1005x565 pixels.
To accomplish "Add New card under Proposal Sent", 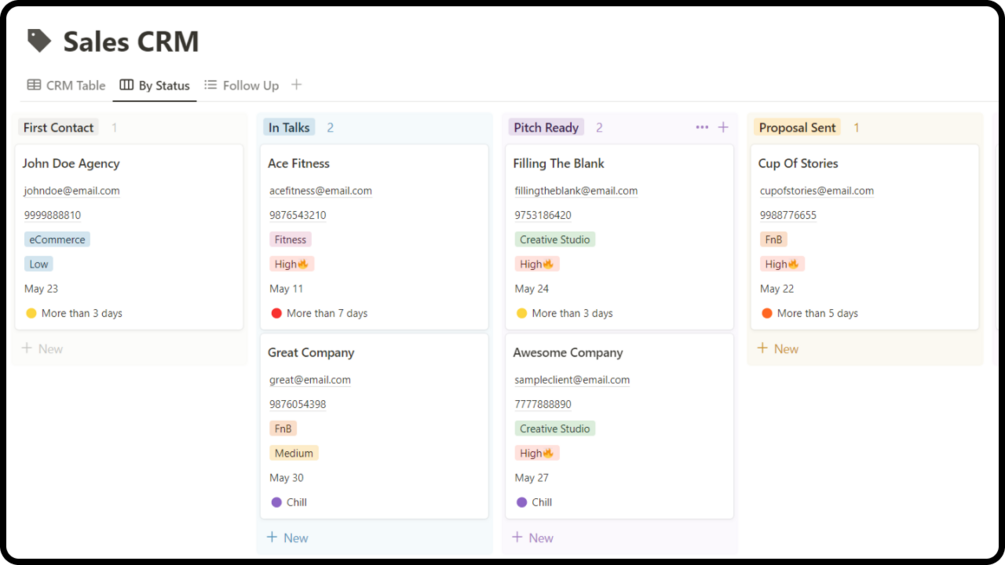I will (x=778, y=349).
